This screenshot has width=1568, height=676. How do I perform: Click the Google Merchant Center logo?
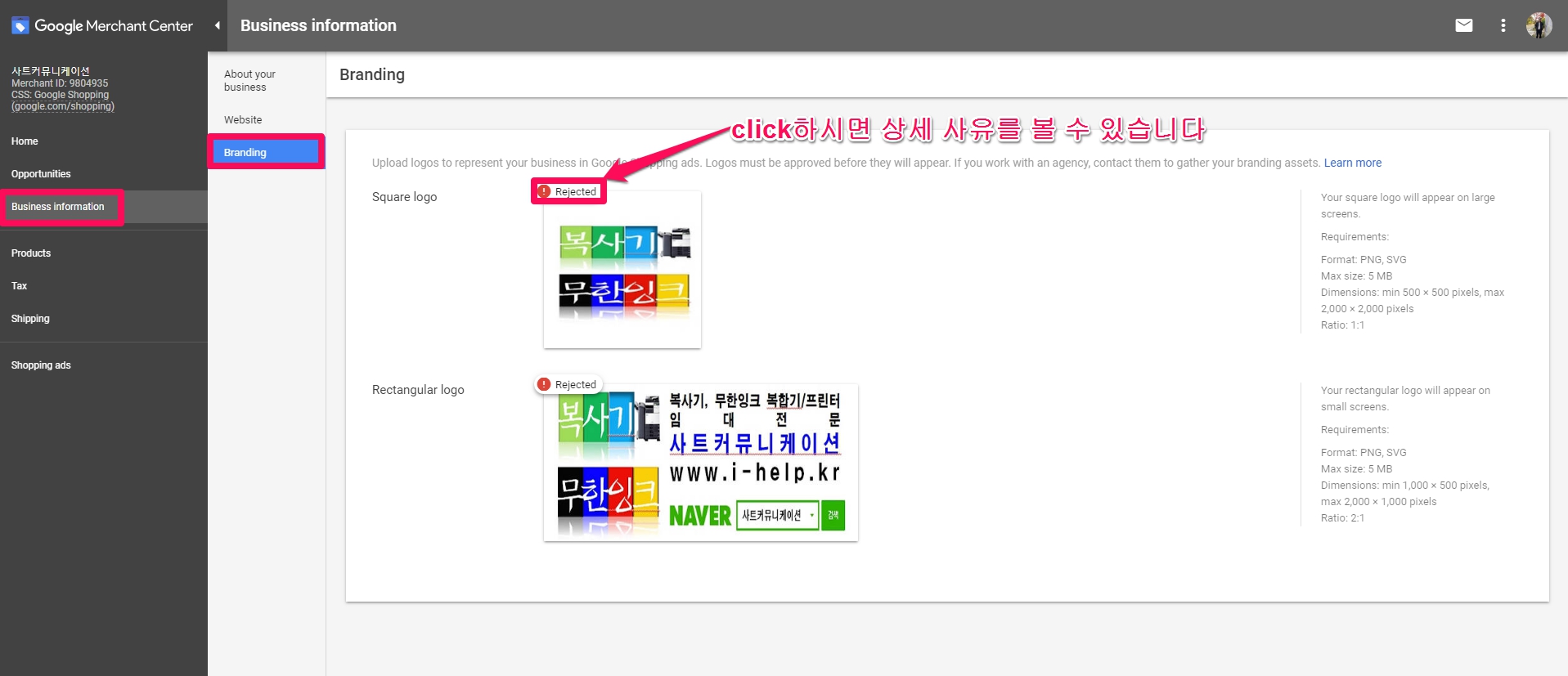(x=102, y=25)
